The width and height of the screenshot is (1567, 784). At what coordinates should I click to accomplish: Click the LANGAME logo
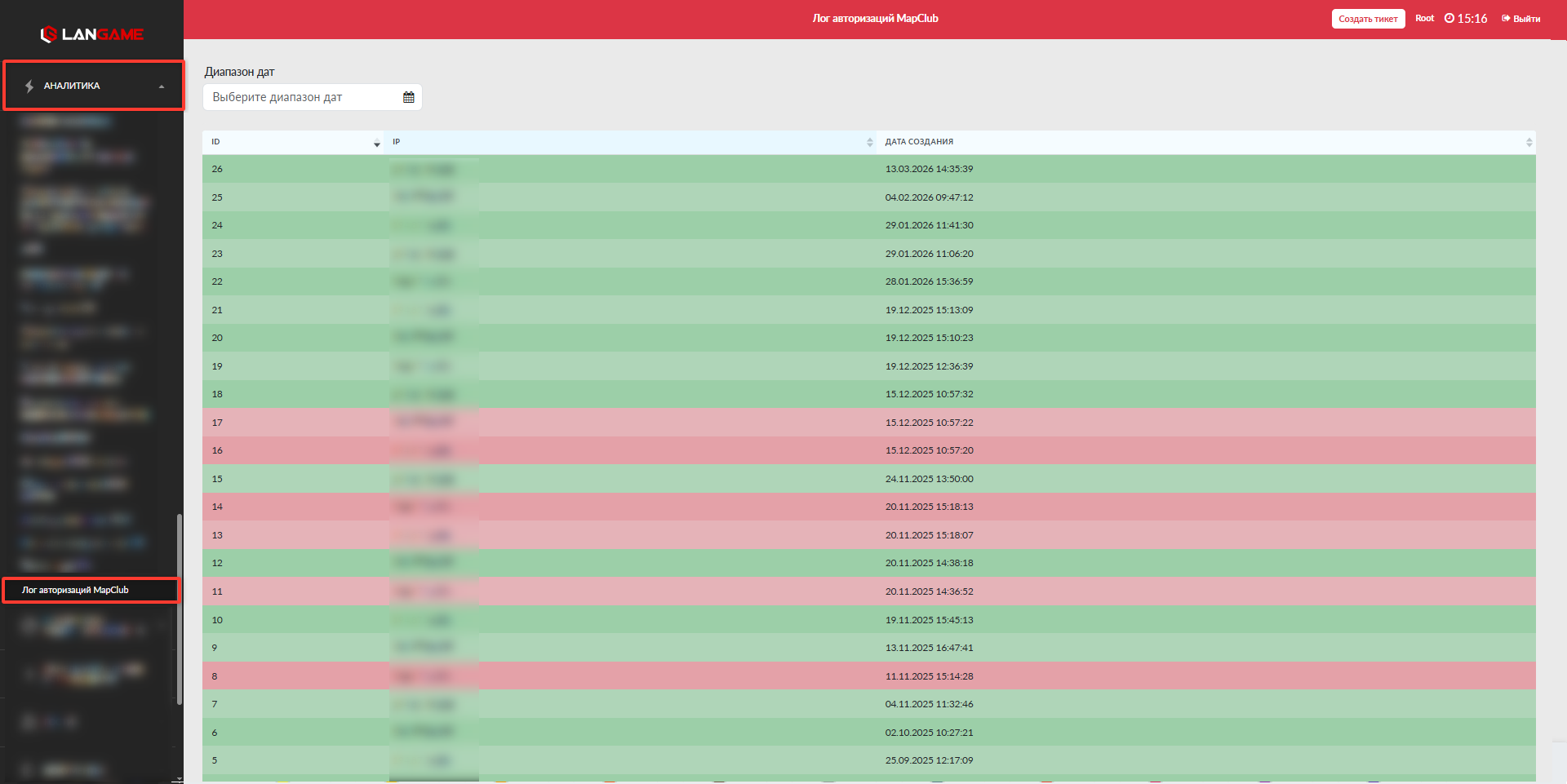pyautogui.click(x=92, y=34)
